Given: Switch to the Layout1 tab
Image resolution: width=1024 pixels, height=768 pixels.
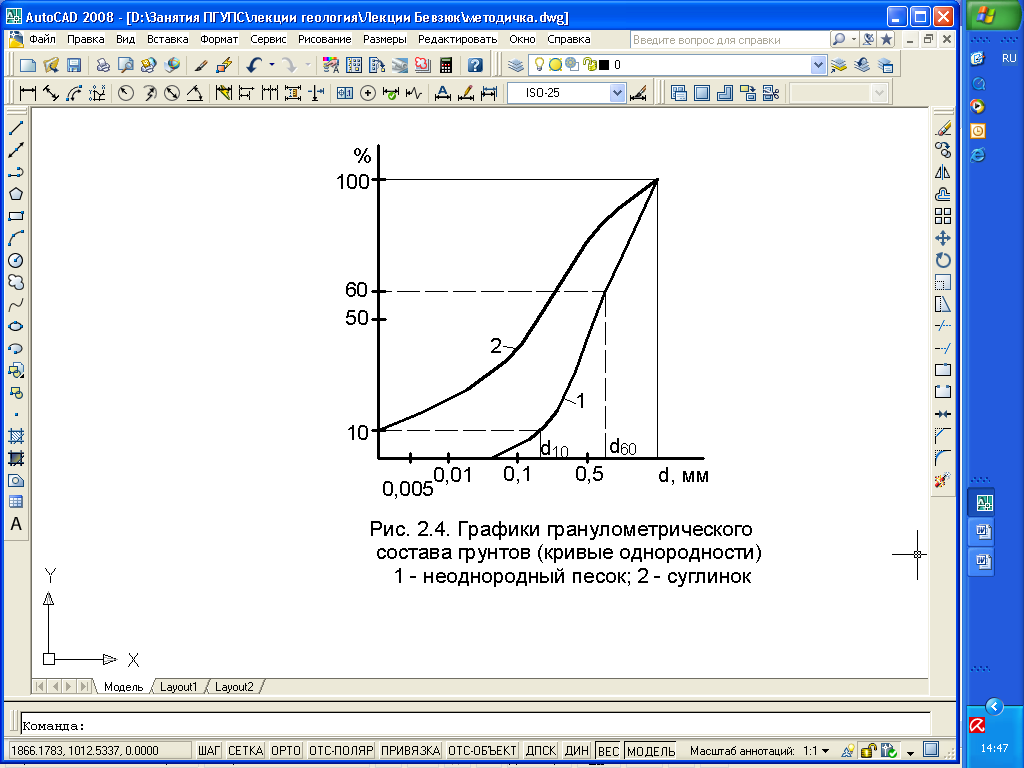Looking at the screenshot, I should (178, 687).
